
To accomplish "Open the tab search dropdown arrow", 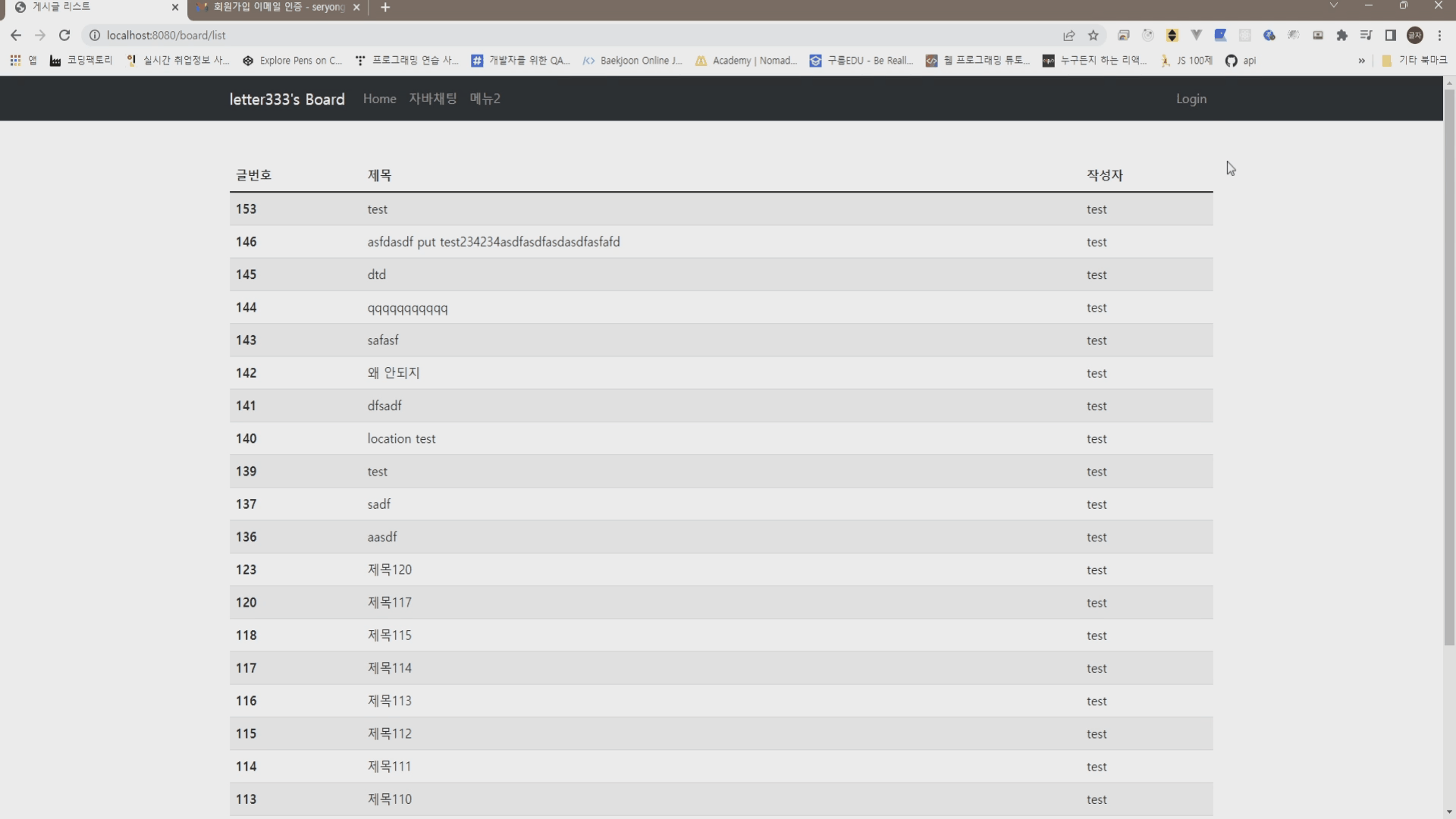I will (x=1333, y=6).
